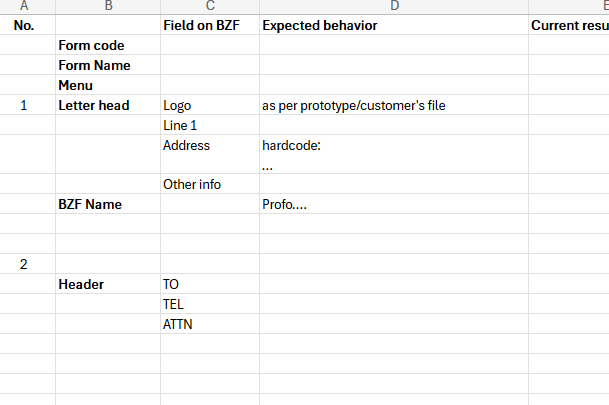
Task: Select the cell reading 'as per prototype/customer's file'
Action: (x=394, y=105)
